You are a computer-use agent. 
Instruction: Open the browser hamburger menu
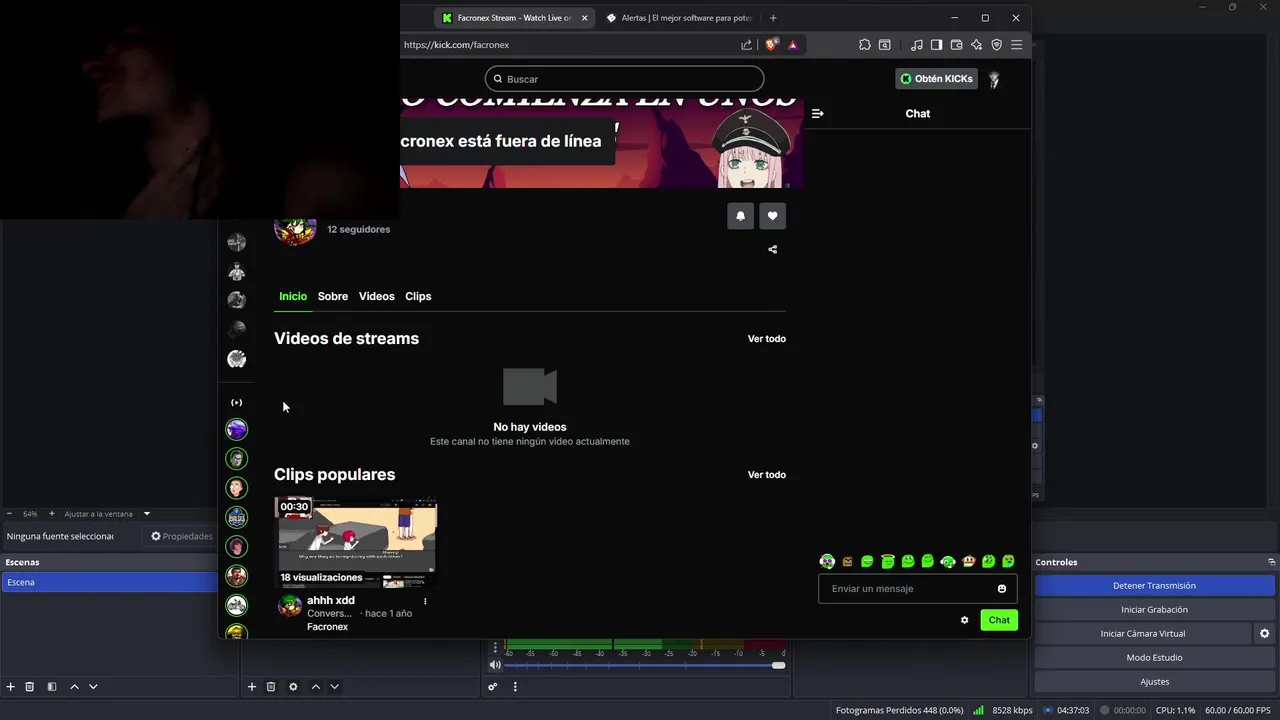(x=1016, y=44)
